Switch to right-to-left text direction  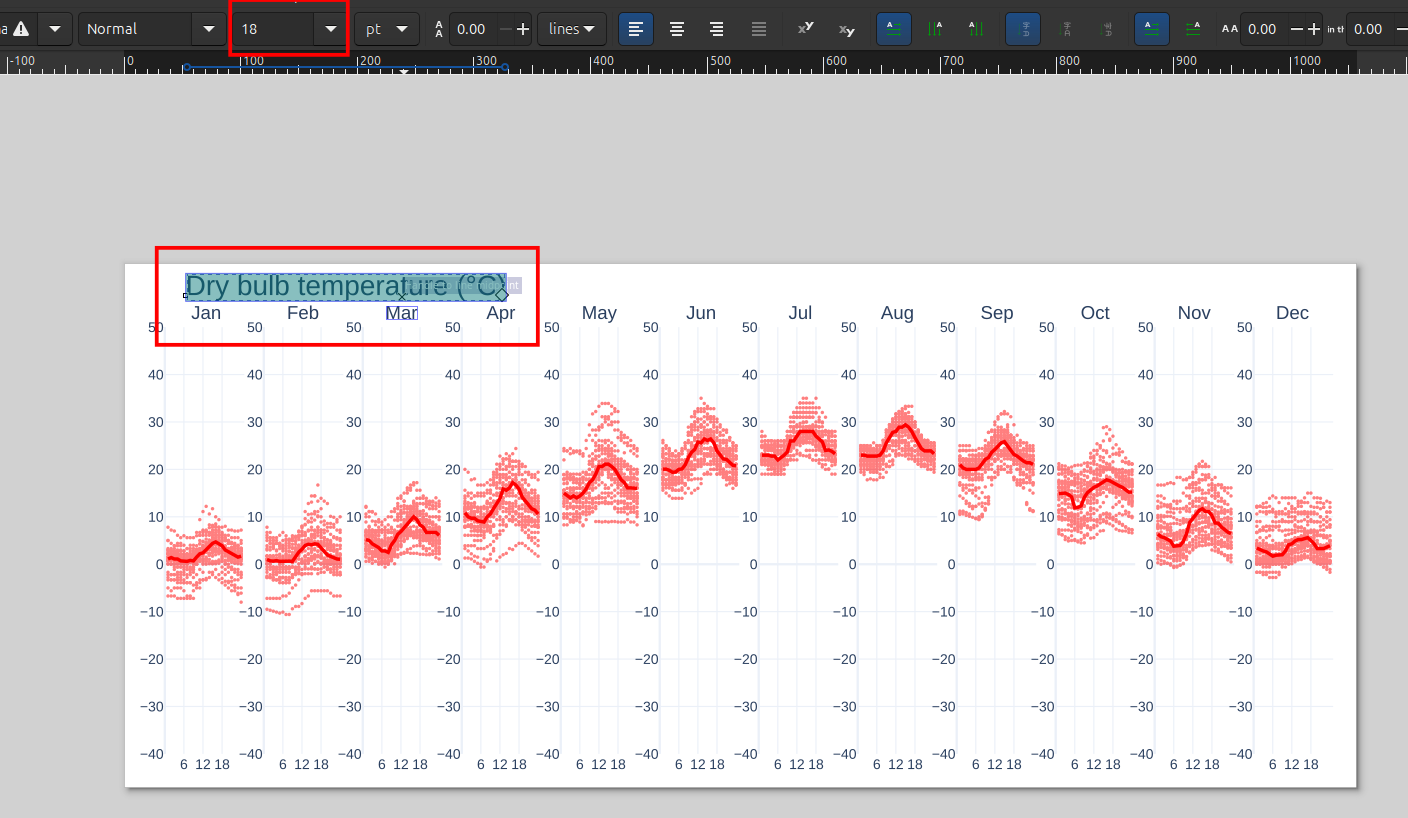click(1193, 29)
